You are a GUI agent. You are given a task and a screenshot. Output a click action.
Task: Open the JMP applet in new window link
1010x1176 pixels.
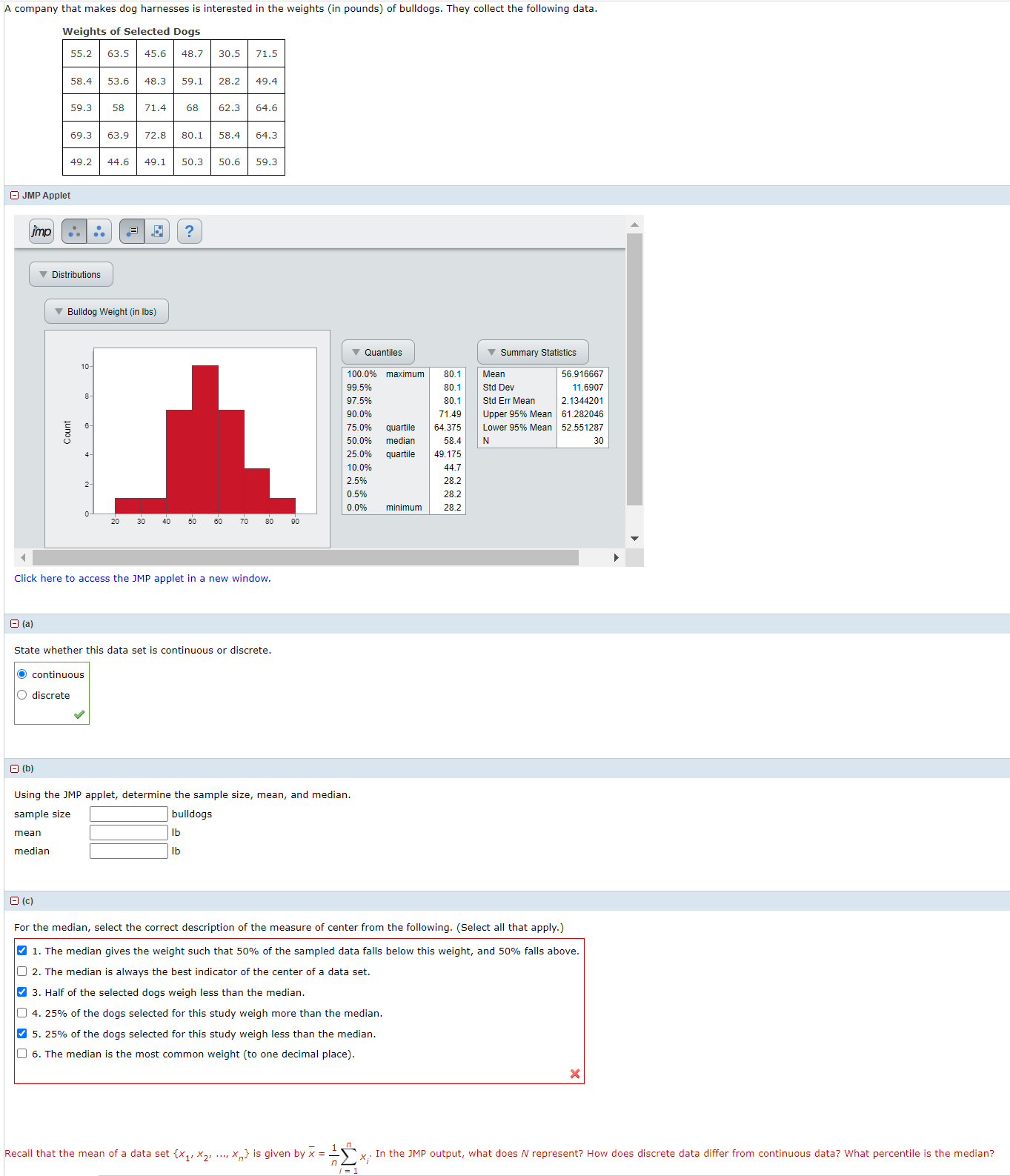tap(142, 579)
